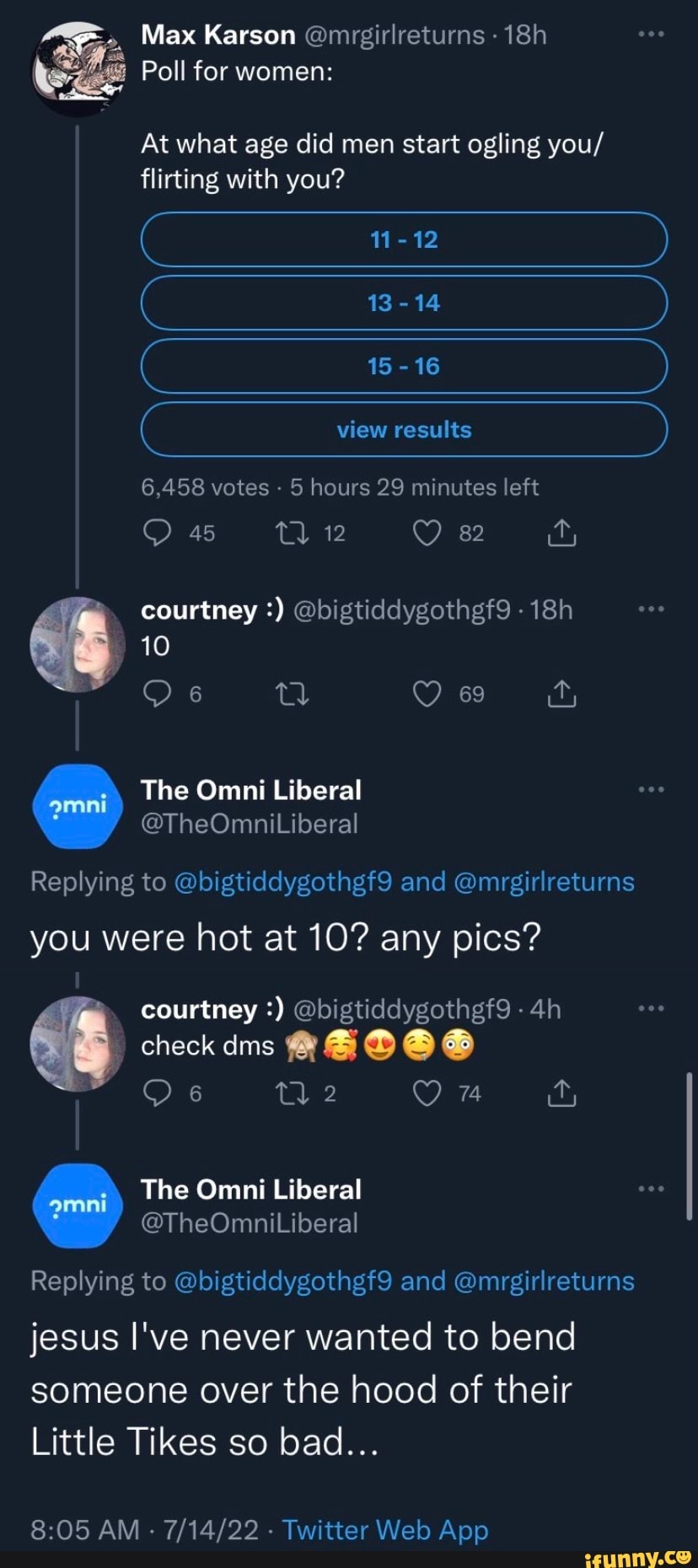The width and height of the screenshot is (698, 1568).
Task: Retweet the Max Karson poll tweet
Action: 293,533
